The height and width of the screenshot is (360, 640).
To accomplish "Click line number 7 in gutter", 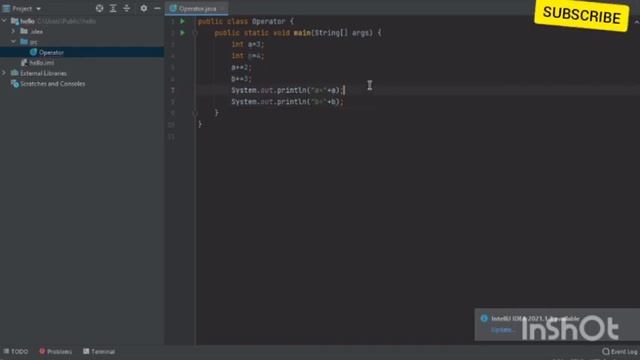I will coord(173,90).
